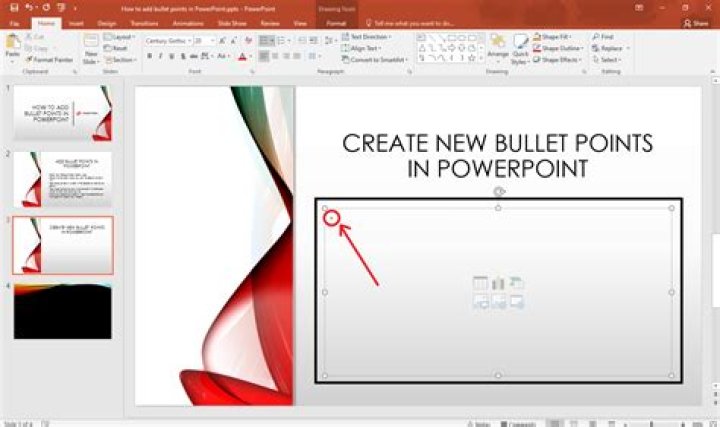Select slide 1 thumbnail titled How to Add Bullet Points
This screenshot has height=427, width=720.
click(x=62, y=113)
